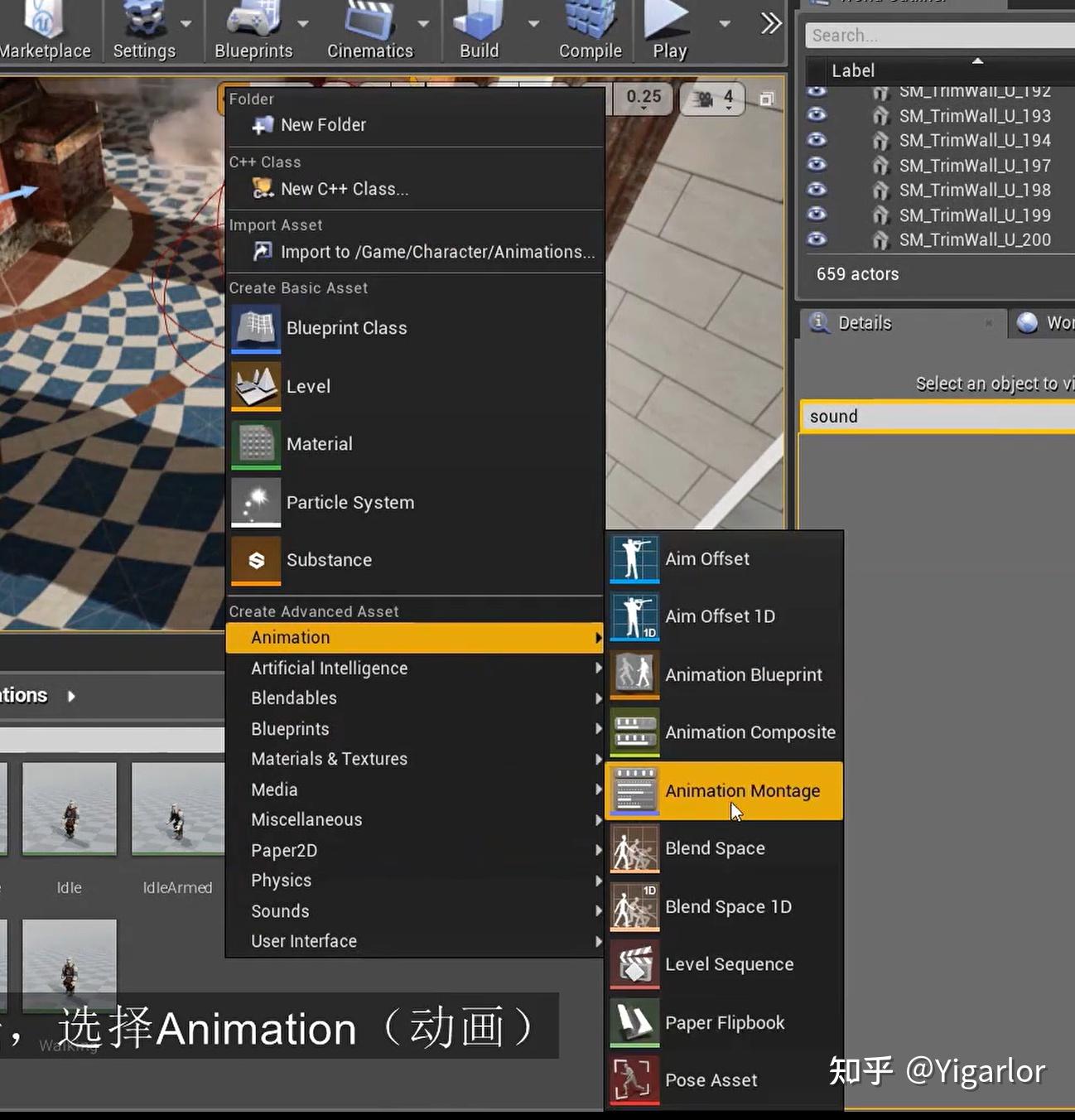Image resolution: width=1075 pixels, height=1120 pixels.
Task: Create a Blend Space asset
Action: point(725,848)
